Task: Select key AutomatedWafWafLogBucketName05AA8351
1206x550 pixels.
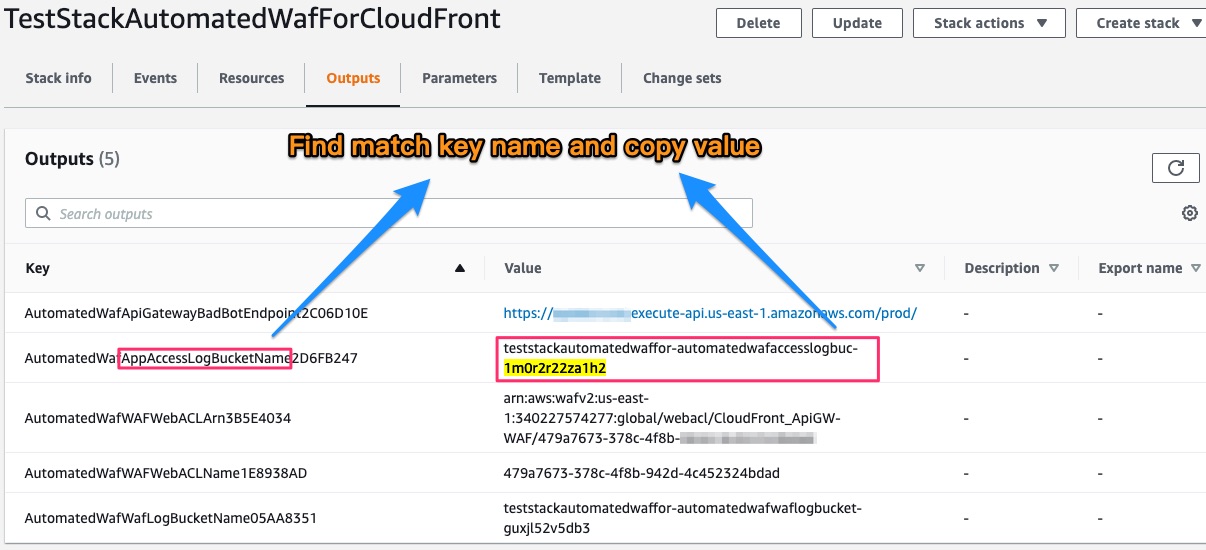Action: [171, 518]
